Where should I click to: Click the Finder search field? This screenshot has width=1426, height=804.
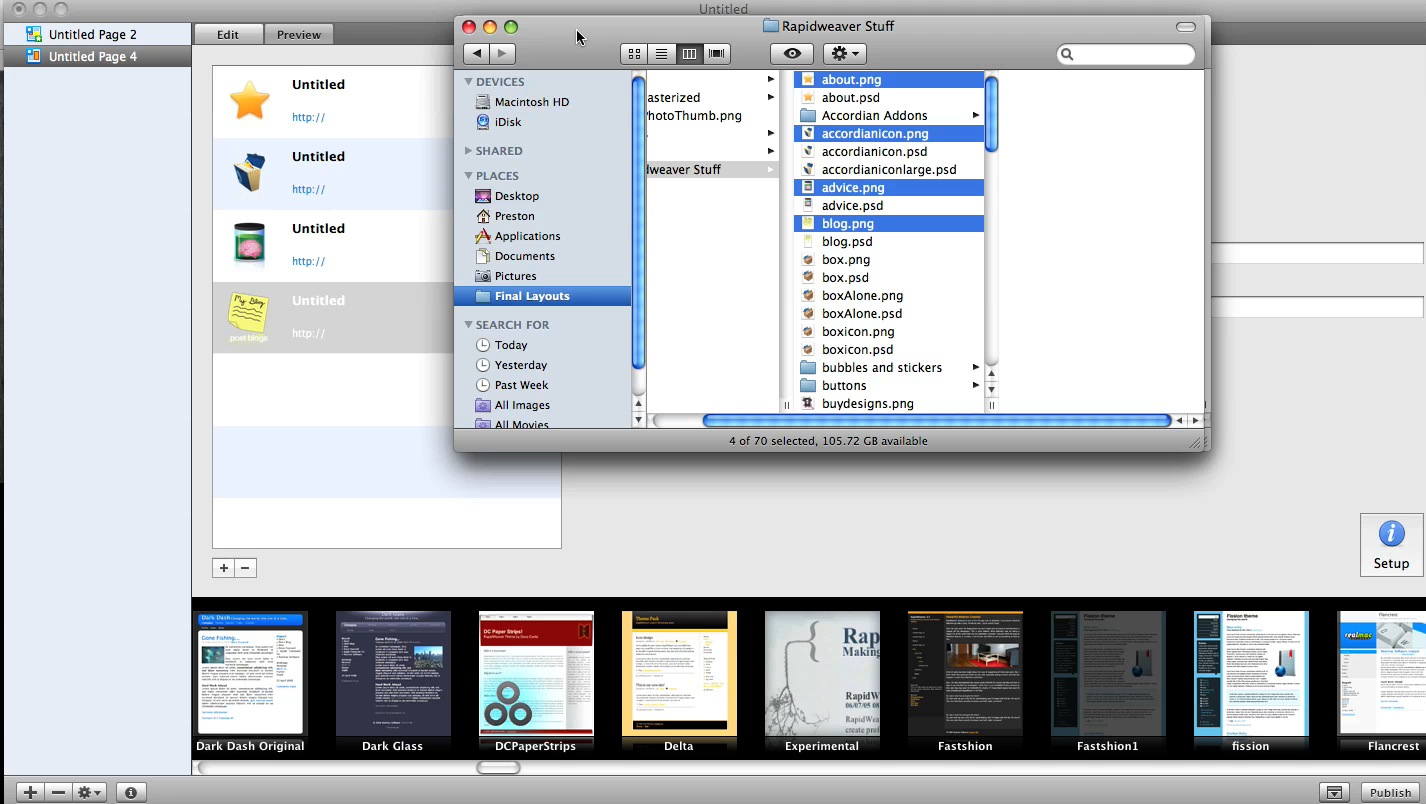click(1126, 54)
